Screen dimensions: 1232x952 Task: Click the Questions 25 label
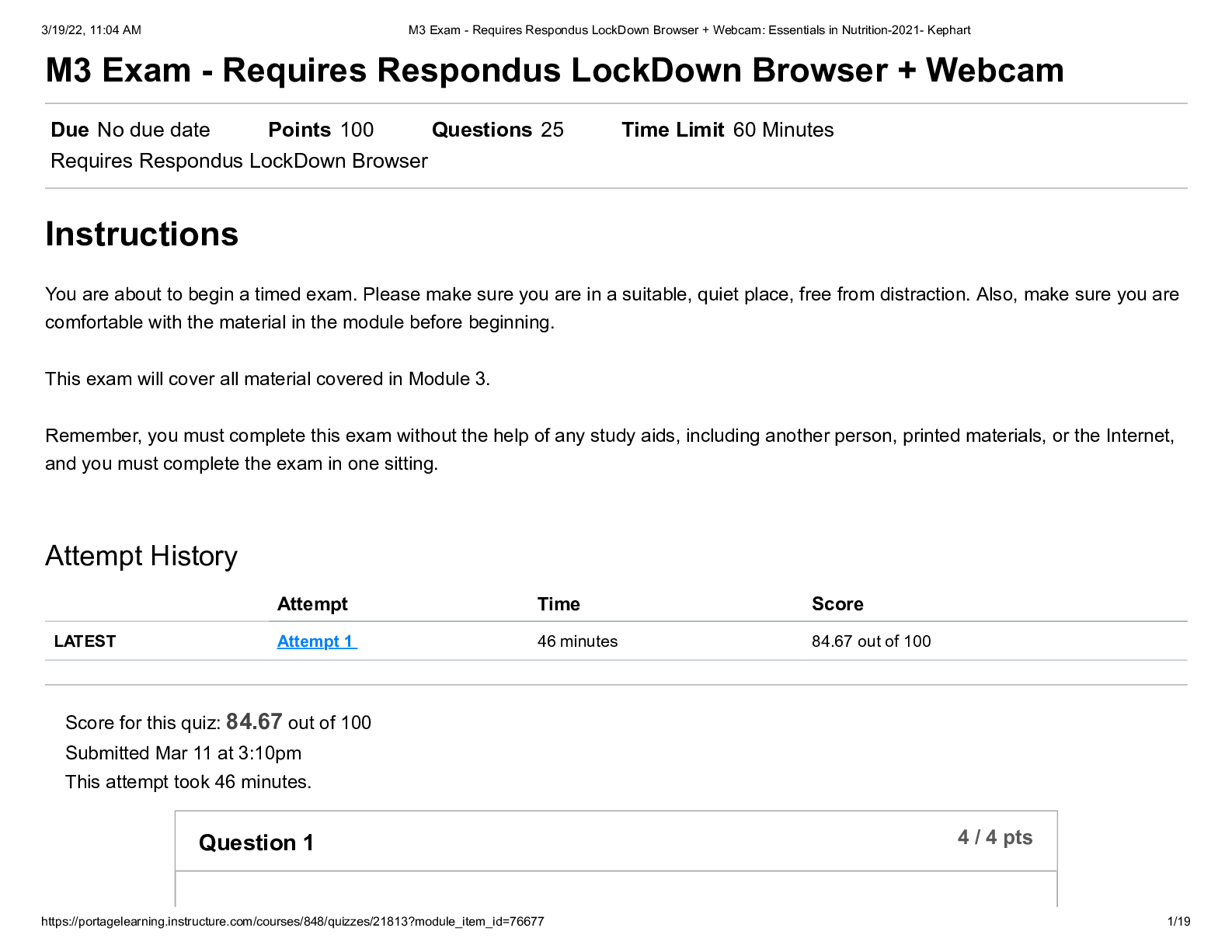[497, 130]
